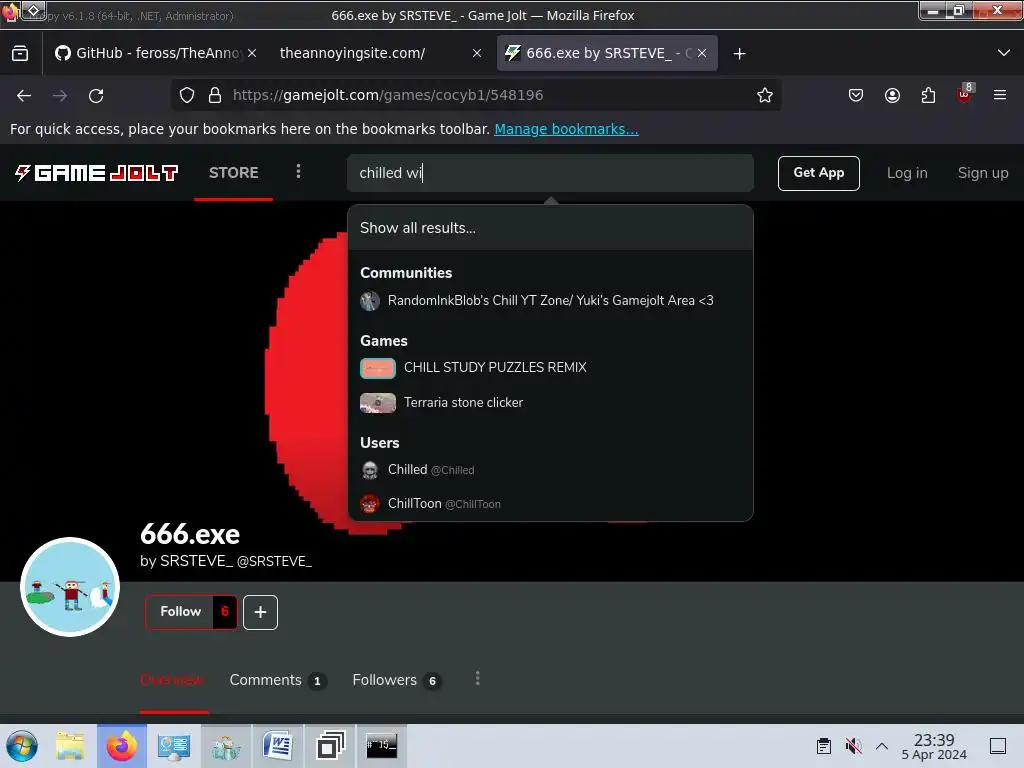Viewport: 1024px width, 768px height.
Task: Open the Windows Start button
Action: [x=22, y=746]
